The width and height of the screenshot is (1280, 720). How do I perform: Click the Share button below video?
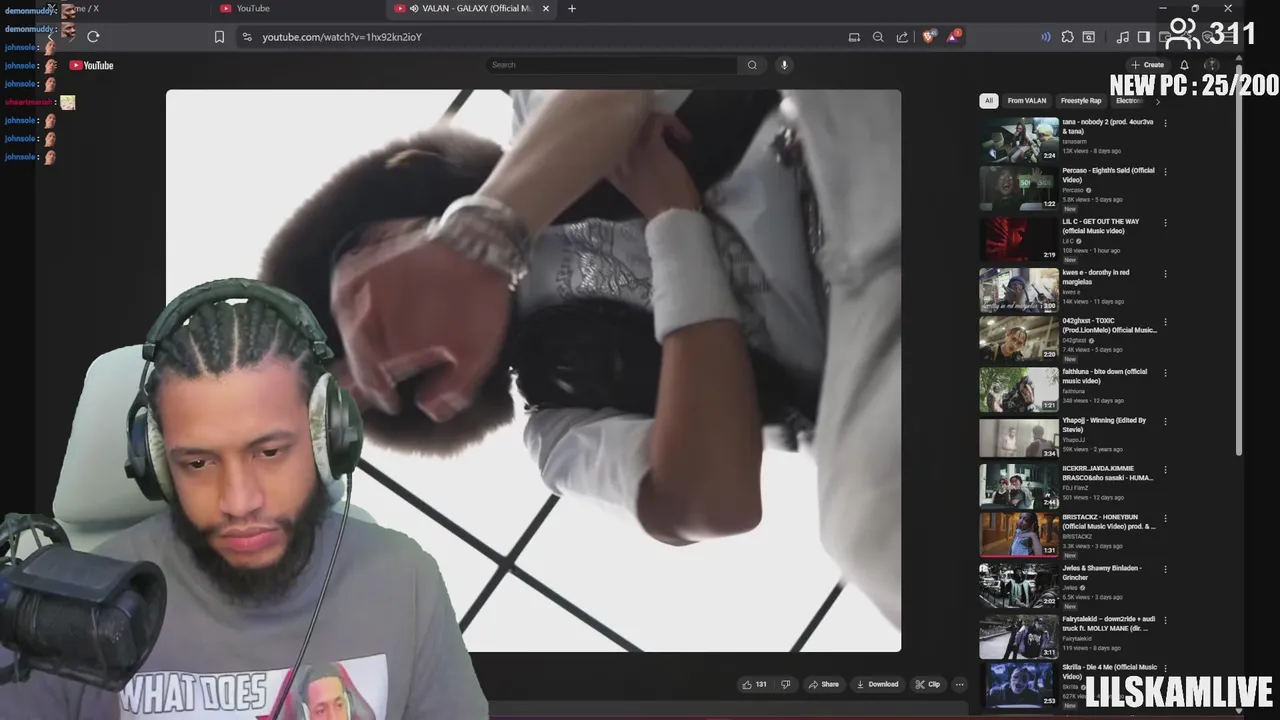(824, 685)
